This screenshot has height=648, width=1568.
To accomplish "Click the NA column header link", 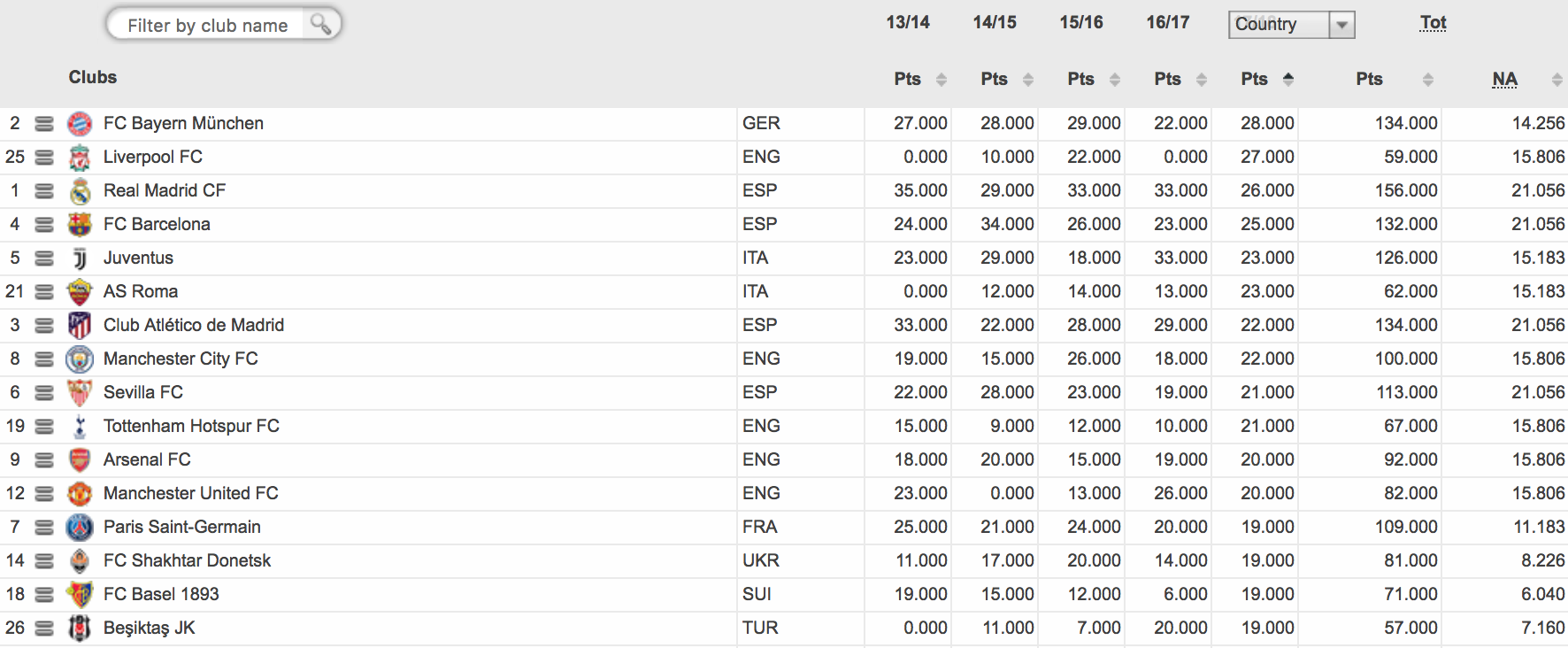I will (1504, 79).
